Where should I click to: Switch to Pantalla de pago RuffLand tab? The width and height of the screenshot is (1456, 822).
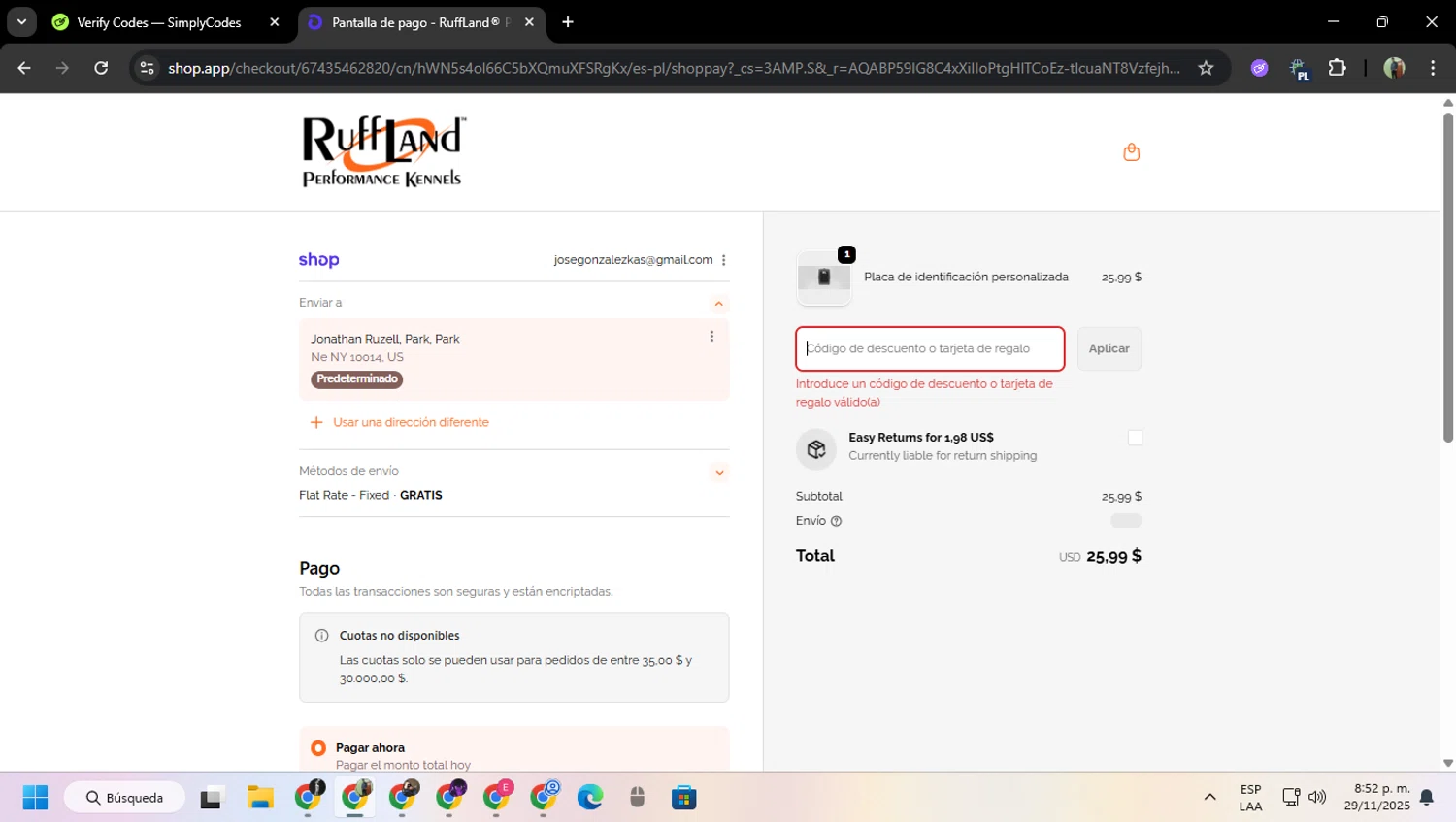pyautogui.click(x=421, y=22)
